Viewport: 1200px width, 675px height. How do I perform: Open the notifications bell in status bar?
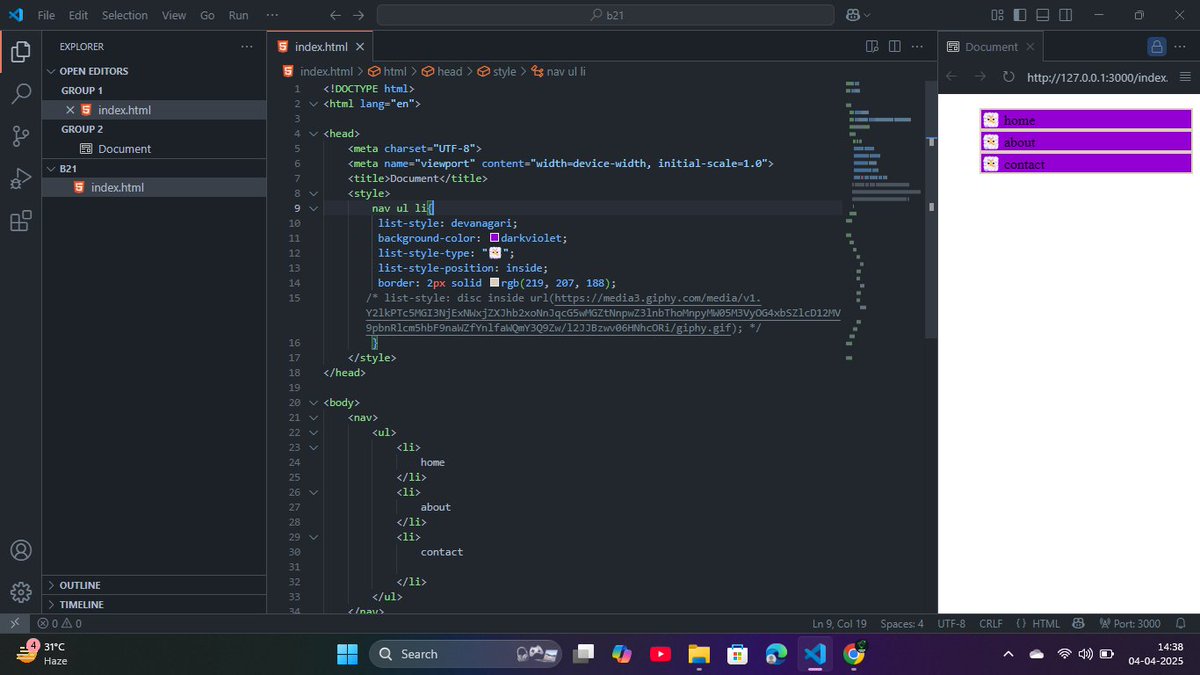point(1181,624)
